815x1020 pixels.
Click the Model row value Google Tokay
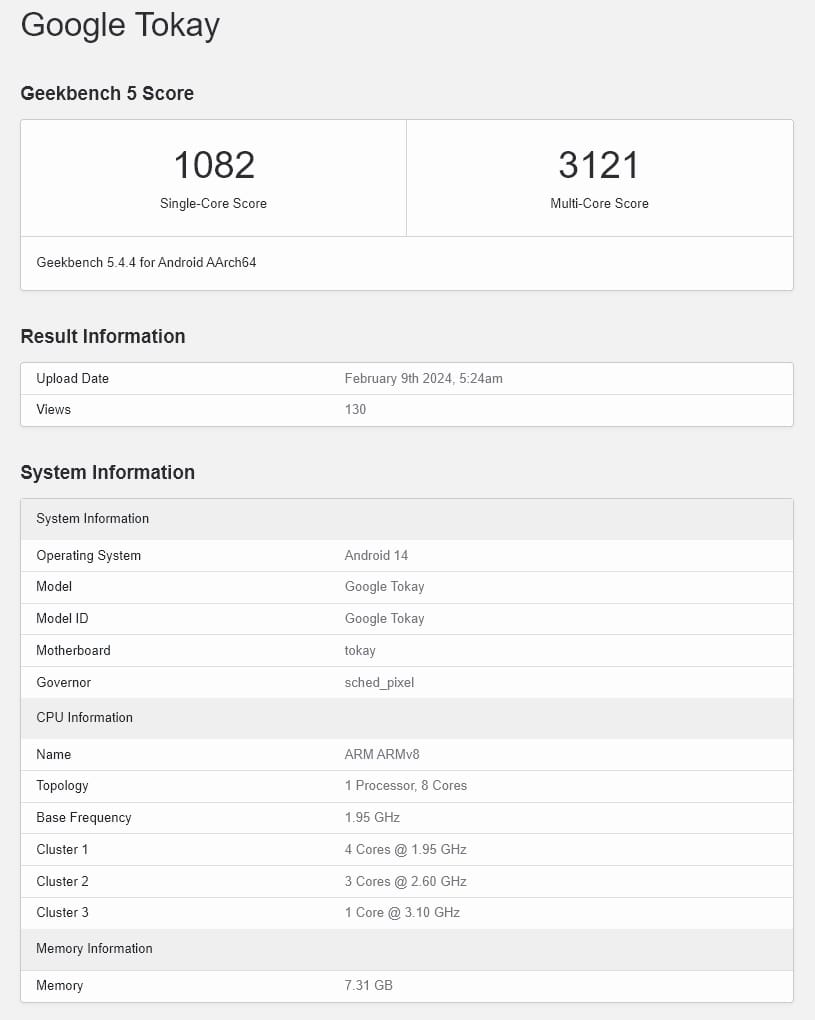(384, 587)
